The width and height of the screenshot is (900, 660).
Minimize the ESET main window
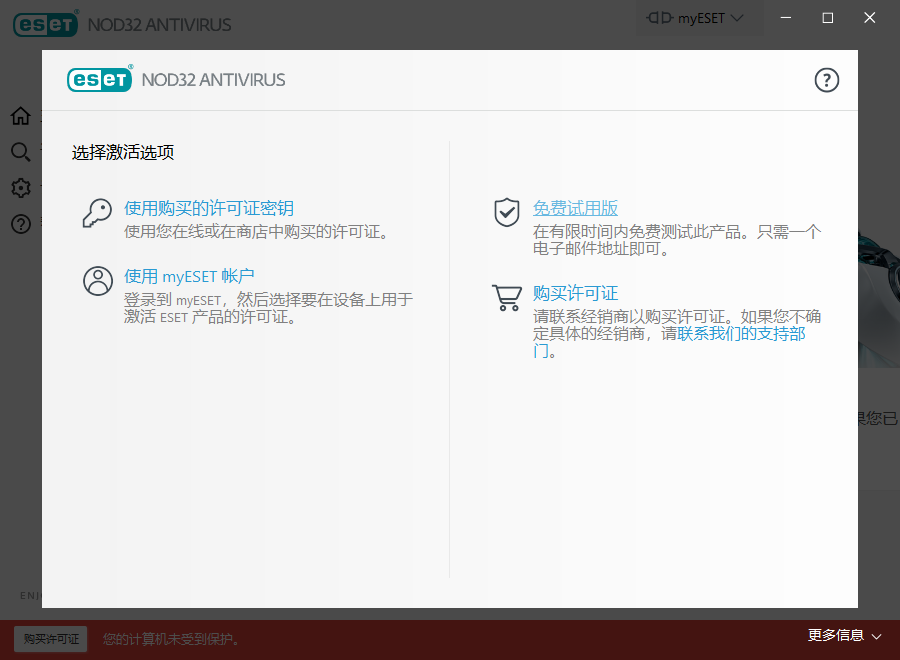[x=786, y=18]
